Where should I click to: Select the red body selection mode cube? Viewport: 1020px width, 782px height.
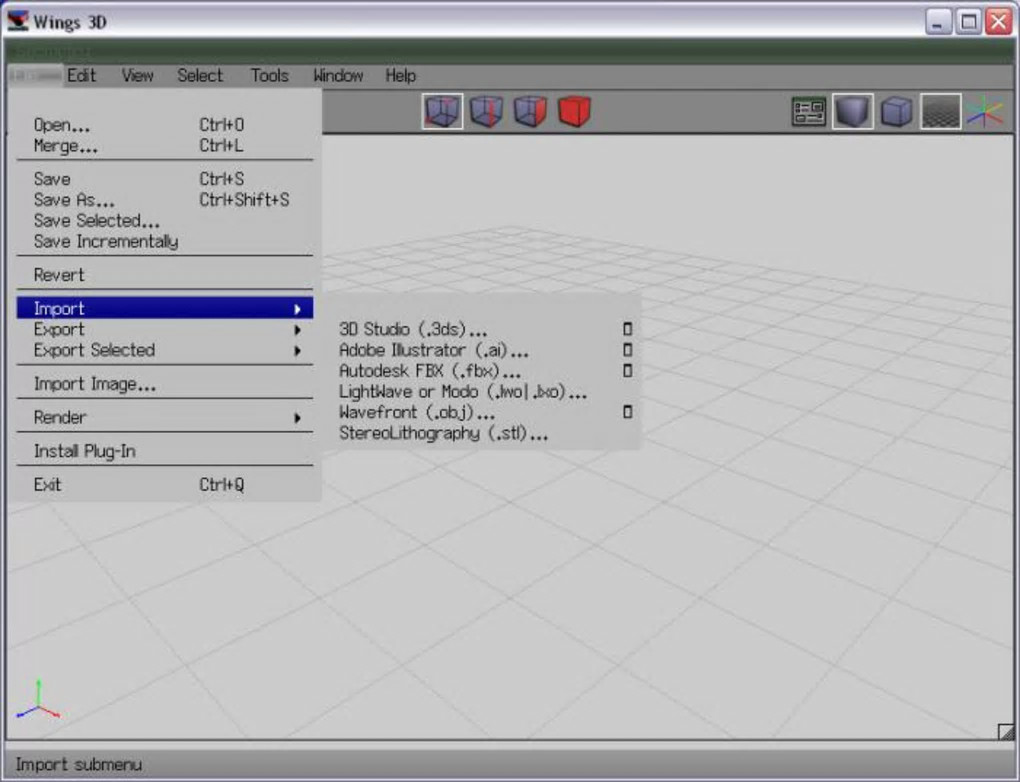tap(574, 111)
